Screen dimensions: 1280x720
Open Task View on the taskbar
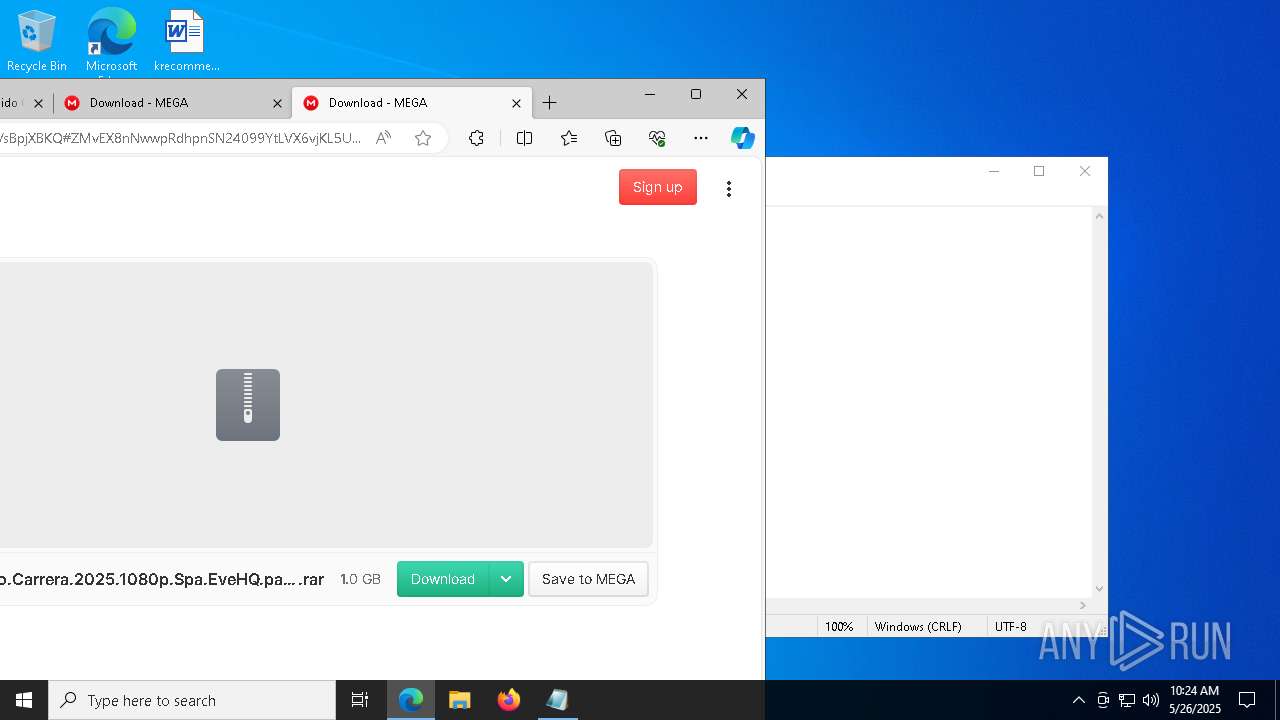[360, 700]
